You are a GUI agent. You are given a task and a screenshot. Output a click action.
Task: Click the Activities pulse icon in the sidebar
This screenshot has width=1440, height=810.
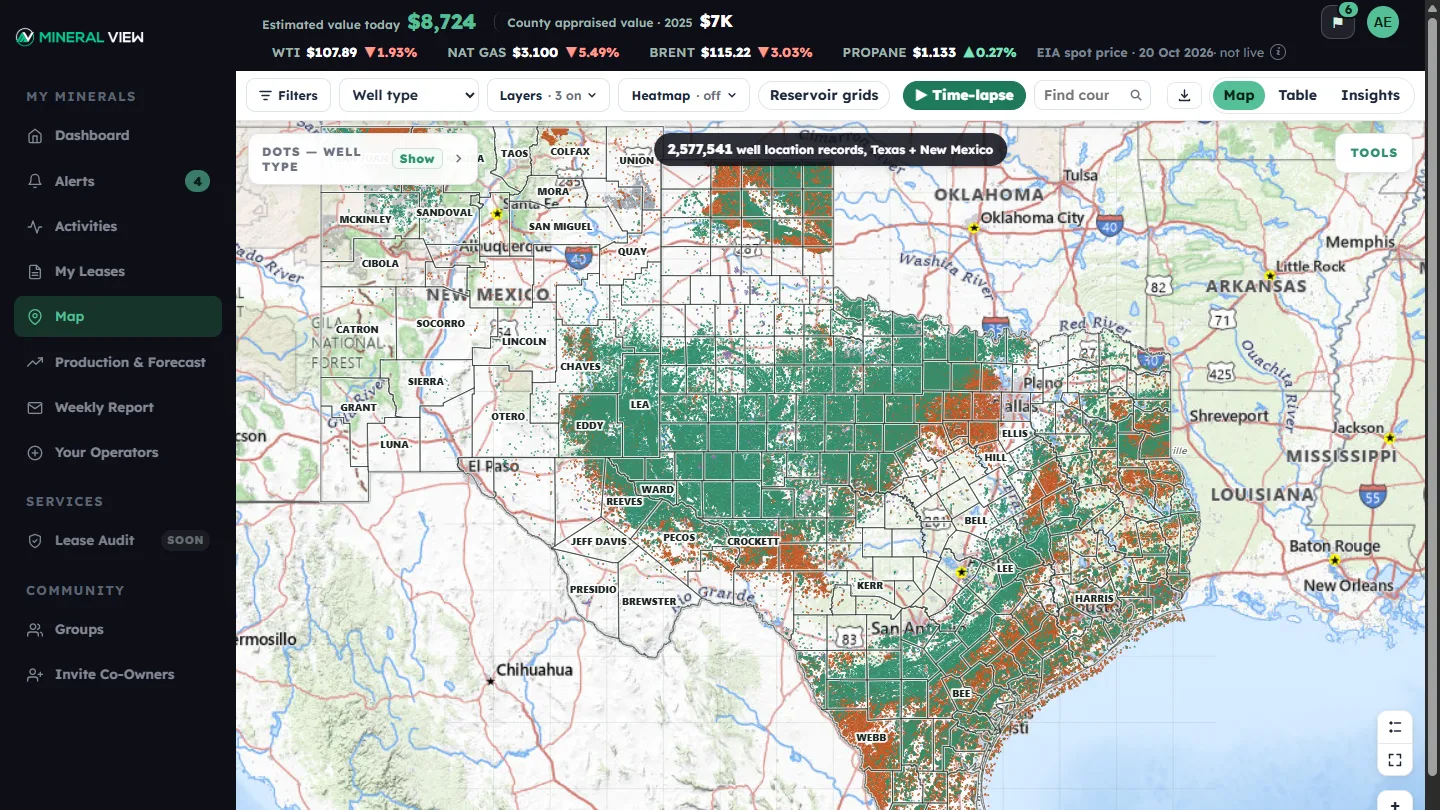tap(35, 226)
